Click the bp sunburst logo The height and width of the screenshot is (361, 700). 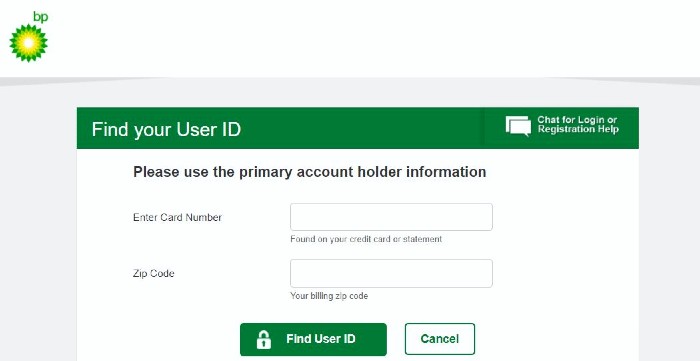click(x=29, y=43)
